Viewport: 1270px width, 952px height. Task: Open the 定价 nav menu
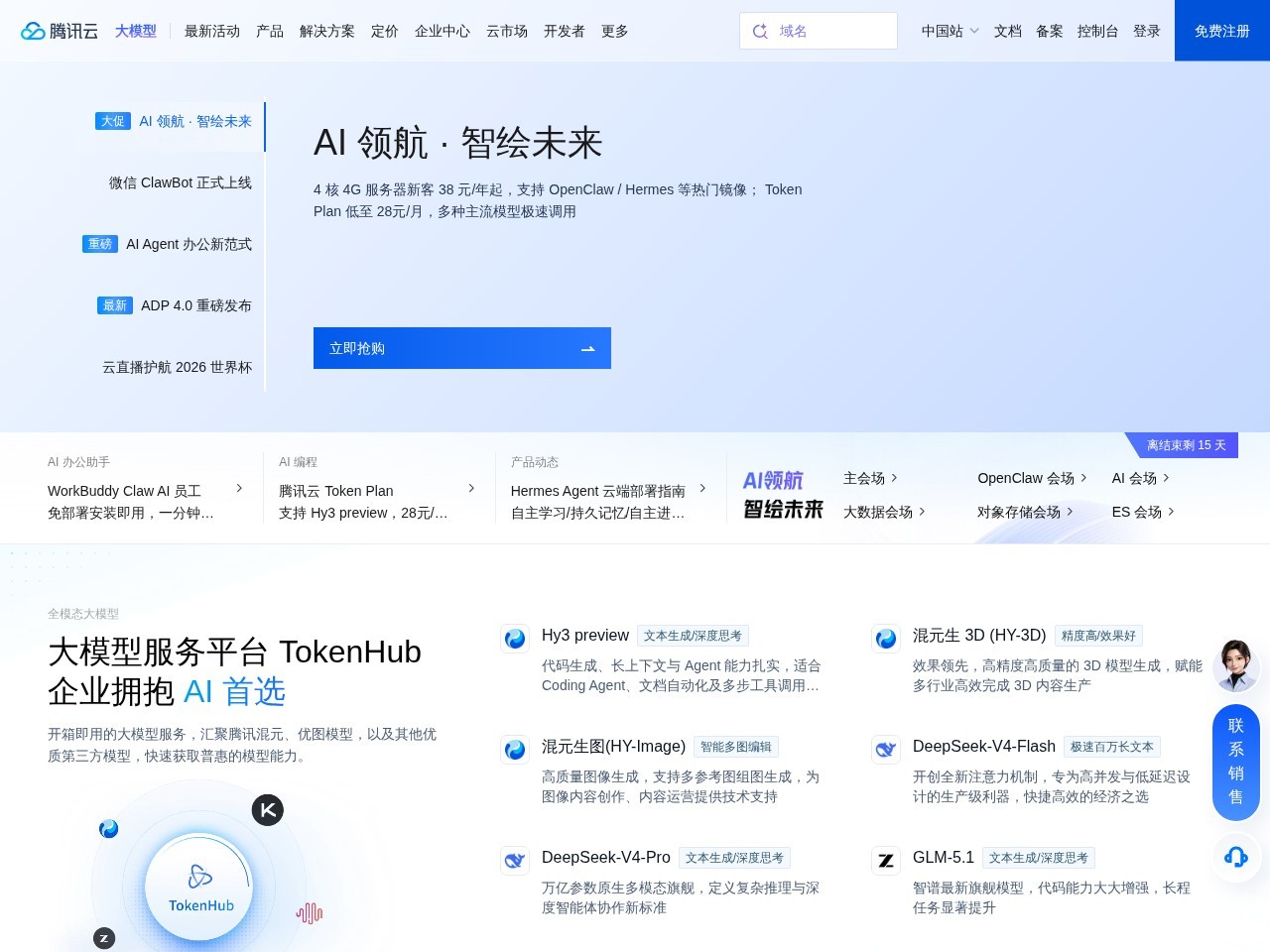385,31
